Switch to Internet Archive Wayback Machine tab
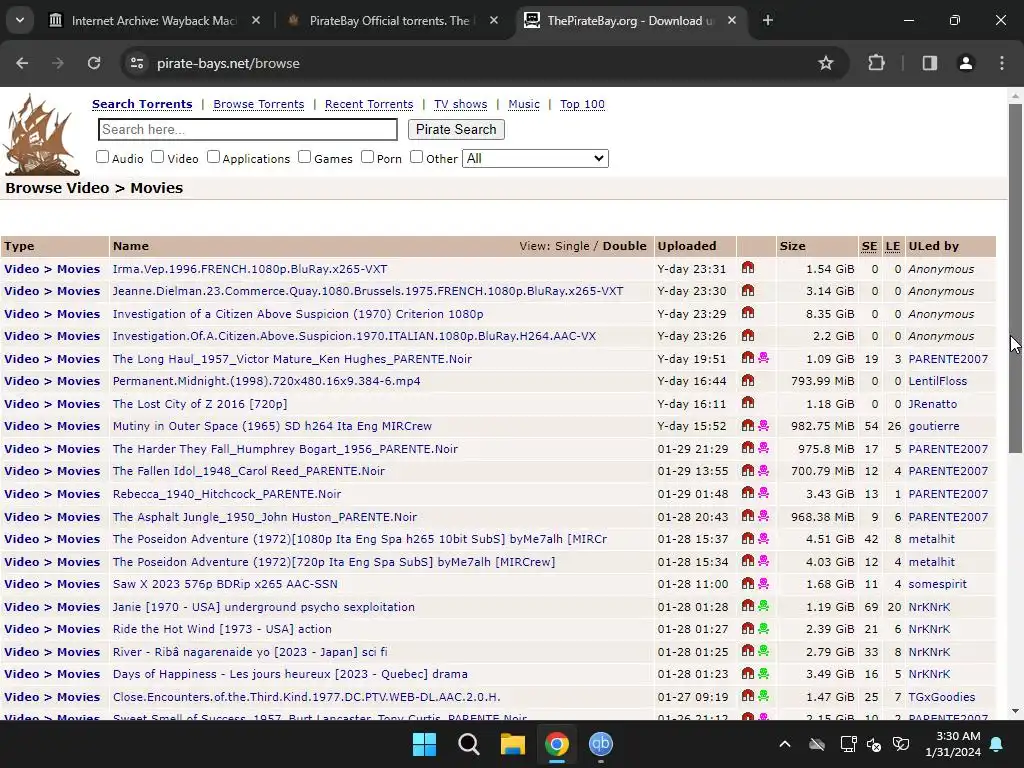Viewport: 1024px width, 768px height. [x=155, y=21]
